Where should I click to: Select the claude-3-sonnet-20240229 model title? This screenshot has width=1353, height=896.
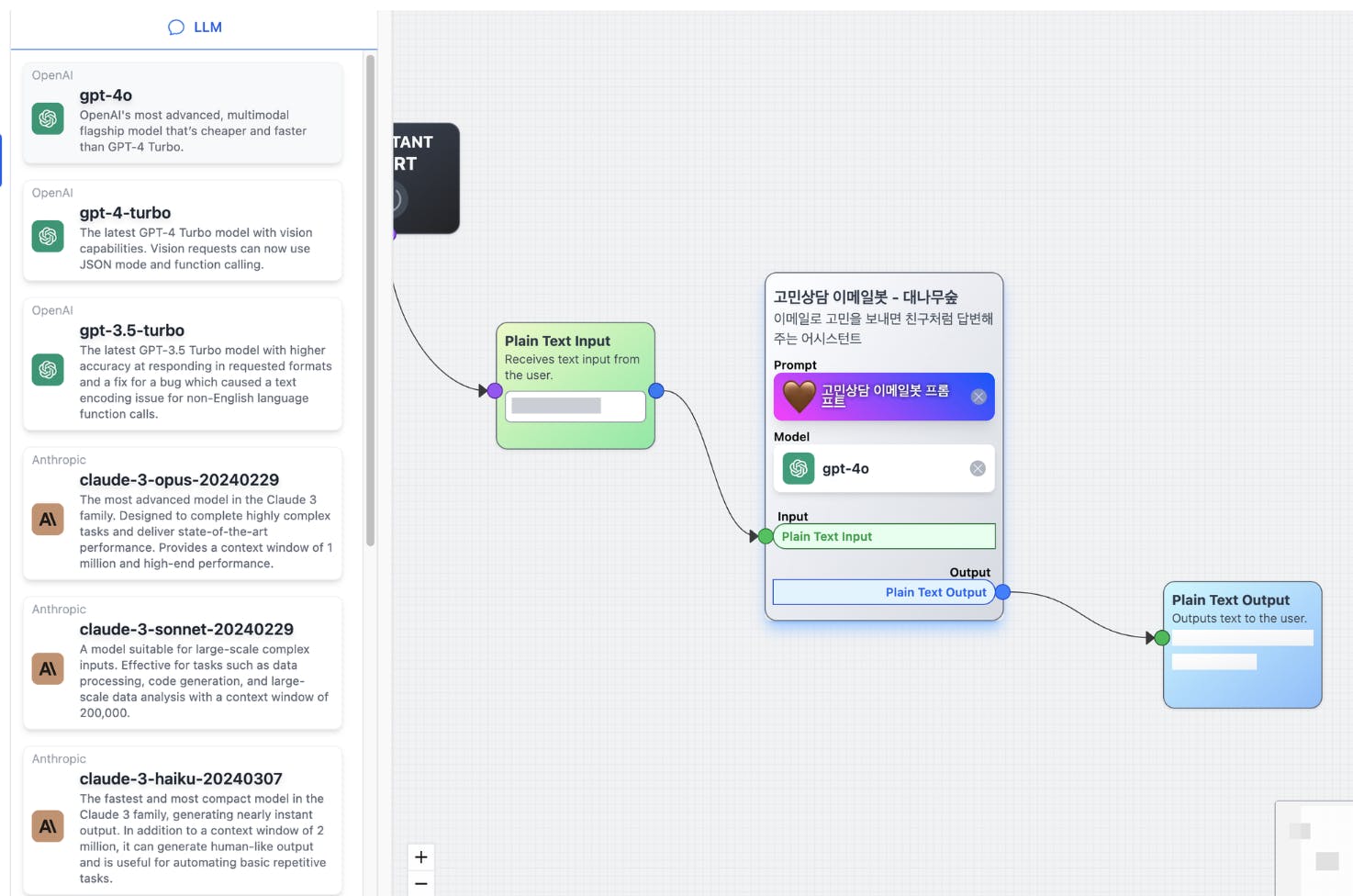(186, 630)
